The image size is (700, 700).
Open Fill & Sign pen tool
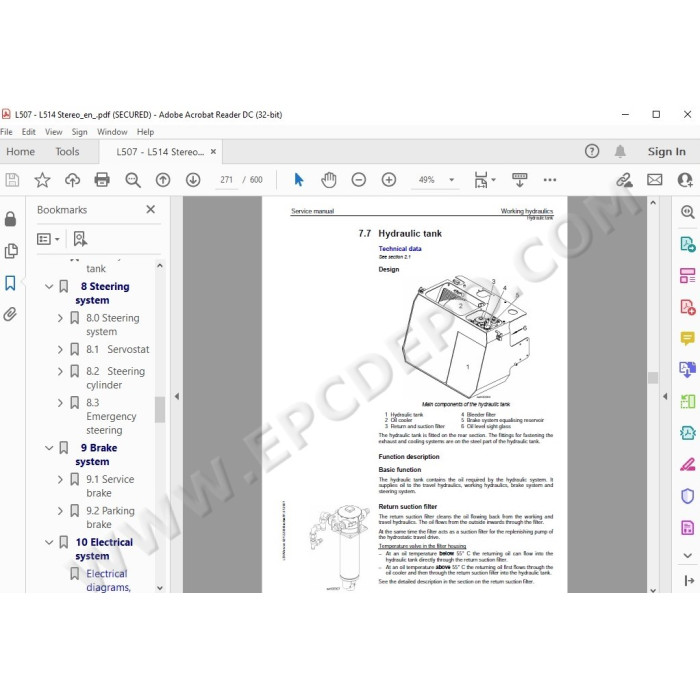(x=687, y=464)
